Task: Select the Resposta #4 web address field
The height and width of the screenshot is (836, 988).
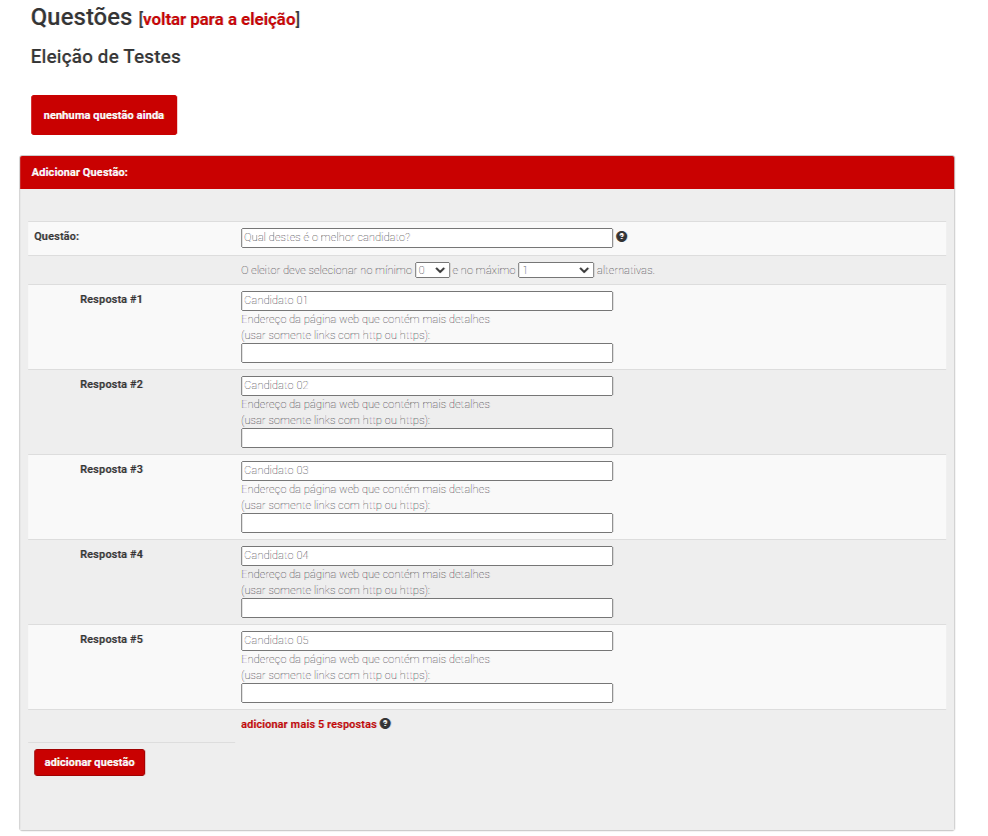Action: coord(426,608)
